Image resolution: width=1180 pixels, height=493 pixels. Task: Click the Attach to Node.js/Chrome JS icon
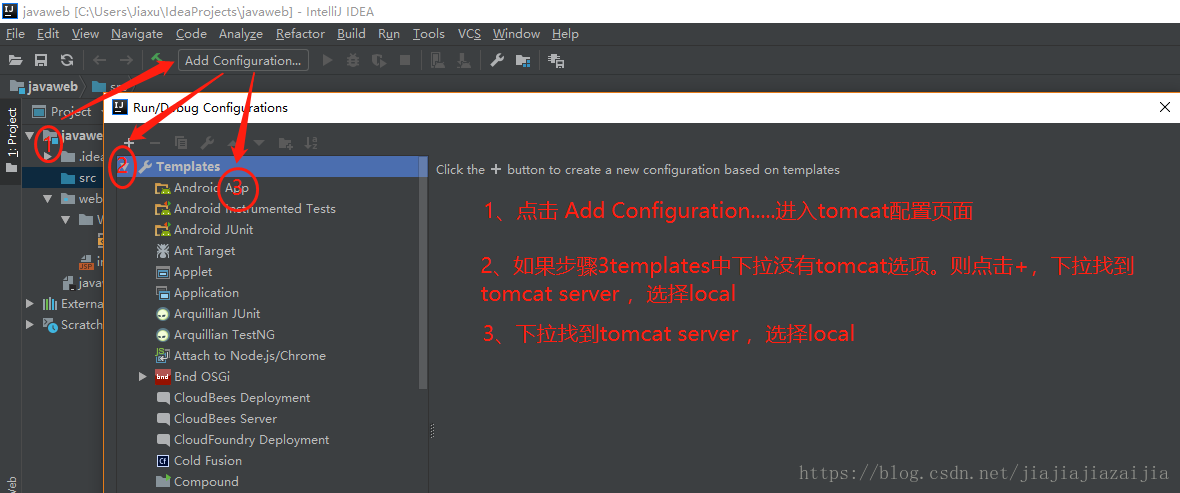(x=163, y=355)
